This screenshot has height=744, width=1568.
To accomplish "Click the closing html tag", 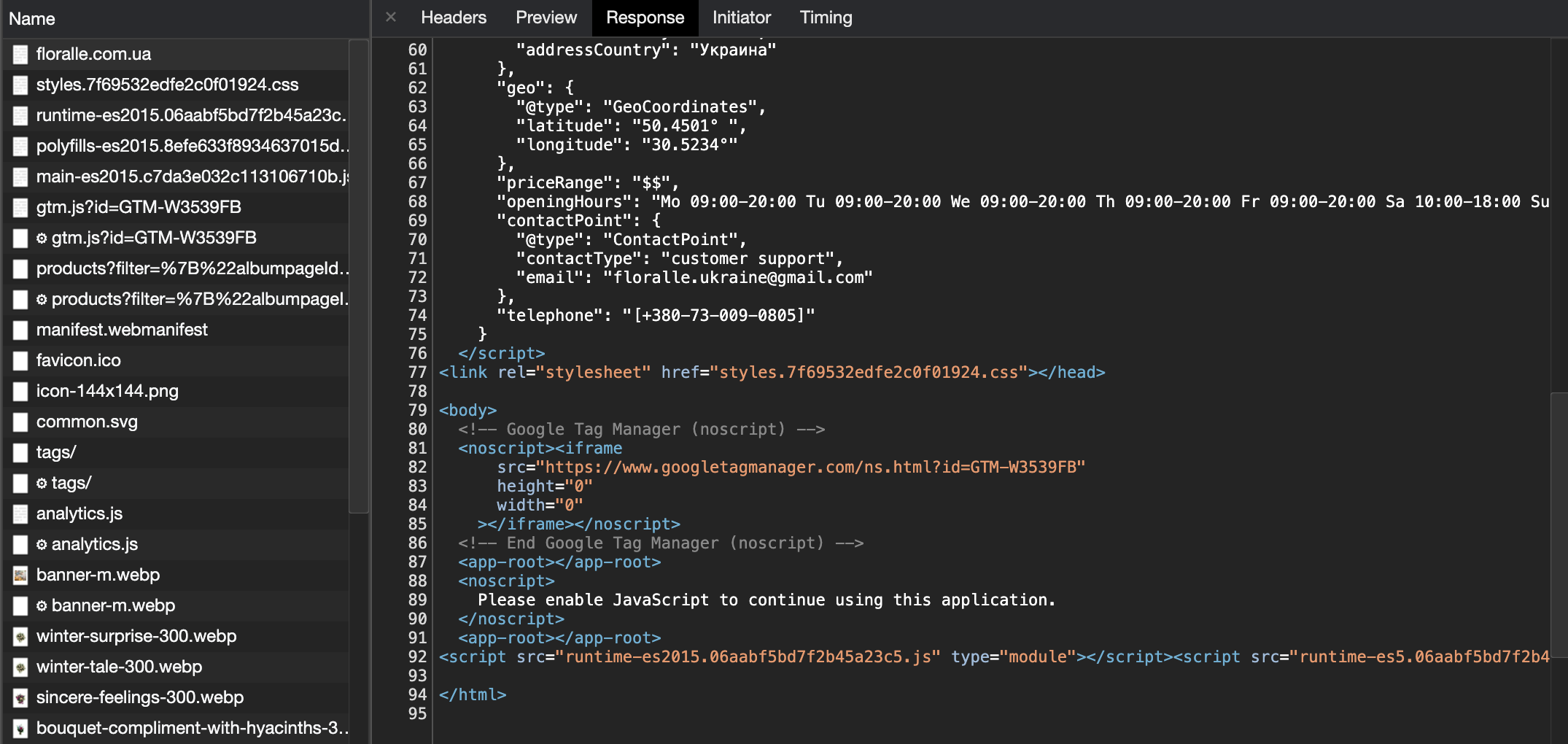I will pyautogui.click(x=473, y=695).
